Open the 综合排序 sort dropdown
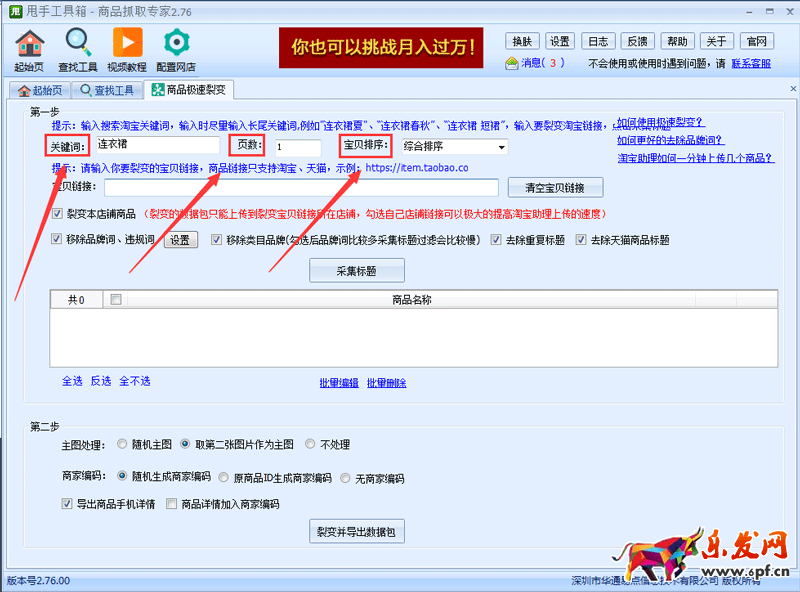 454,147
